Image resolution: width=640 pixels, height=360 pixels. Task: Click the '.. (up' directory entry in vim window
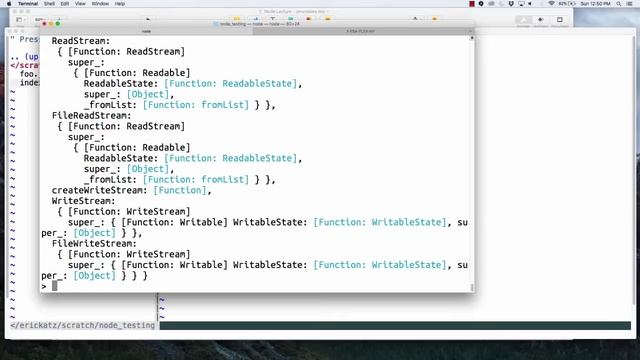[25, 57]
